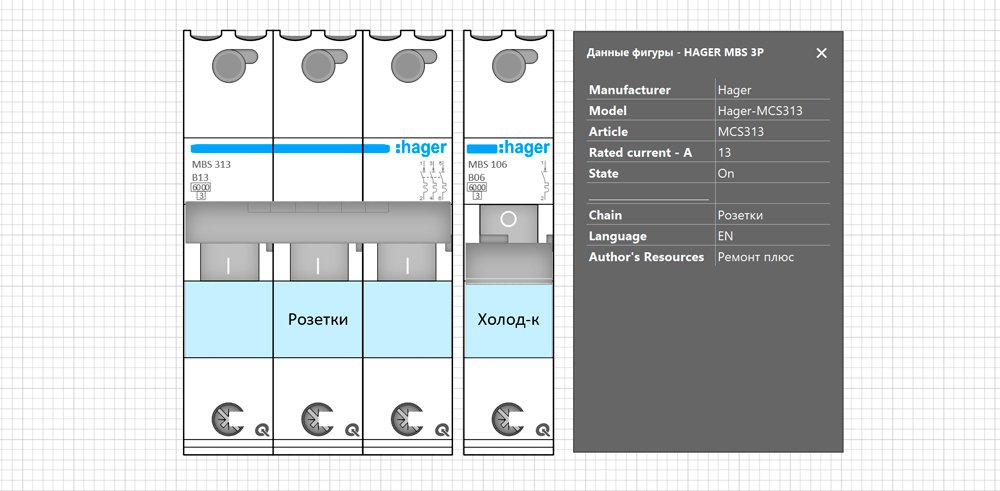The height and width of the screenshot is (491, 1000).
Task: Edit Rated current value 13
Action: coord(724,153)
